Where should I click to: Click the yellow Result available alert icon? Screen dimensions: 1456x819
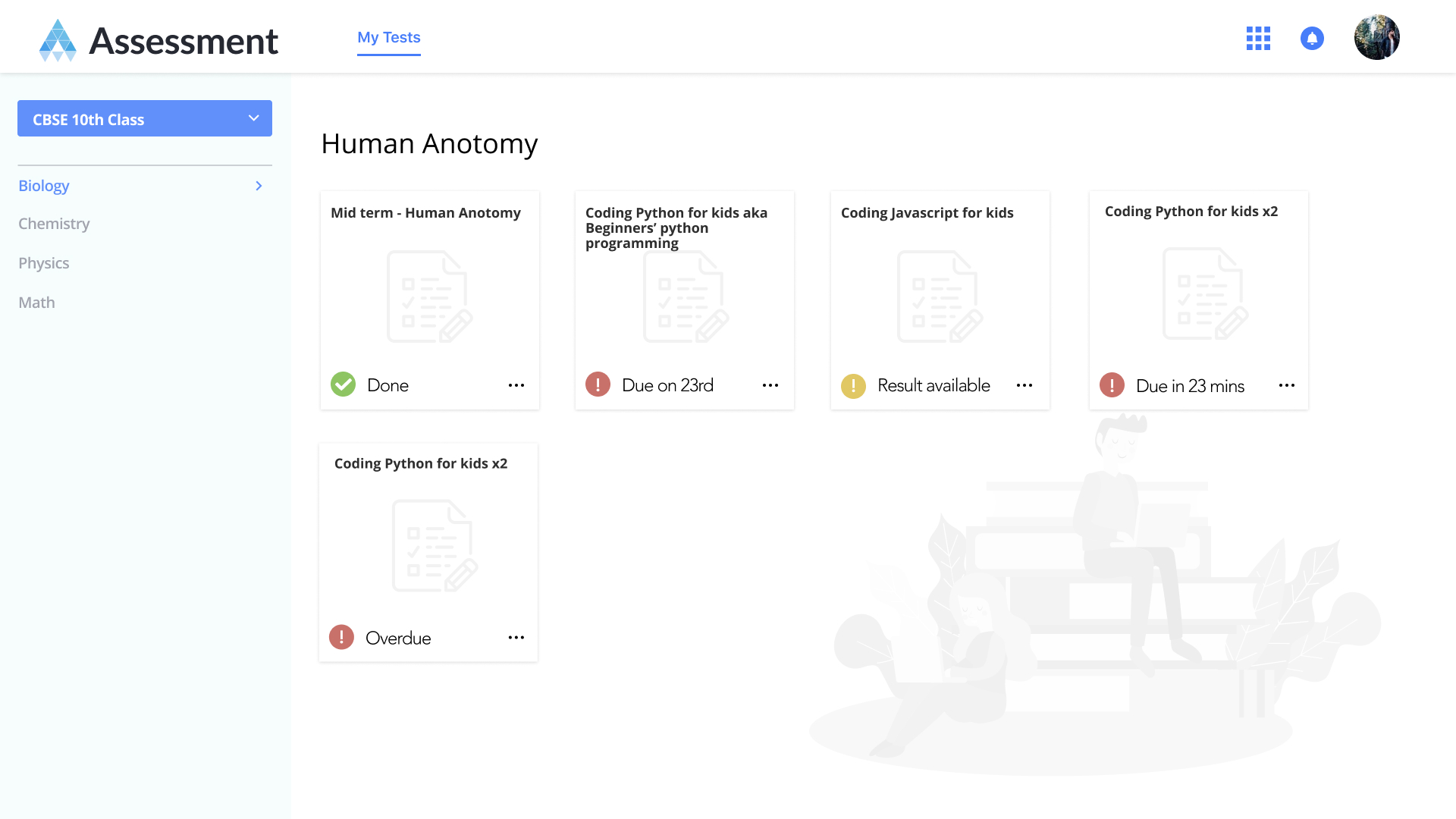[x=853, y=385]
